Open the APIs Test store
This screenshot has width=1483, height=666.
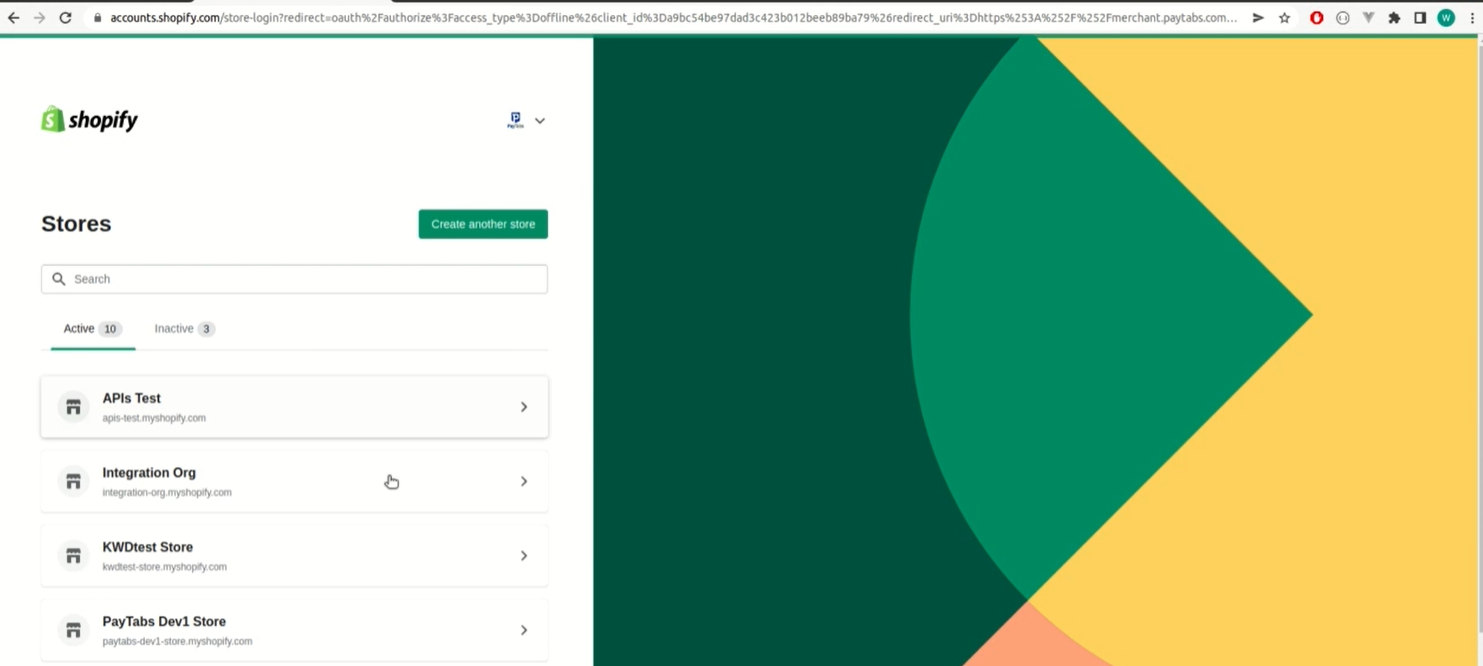294,407
